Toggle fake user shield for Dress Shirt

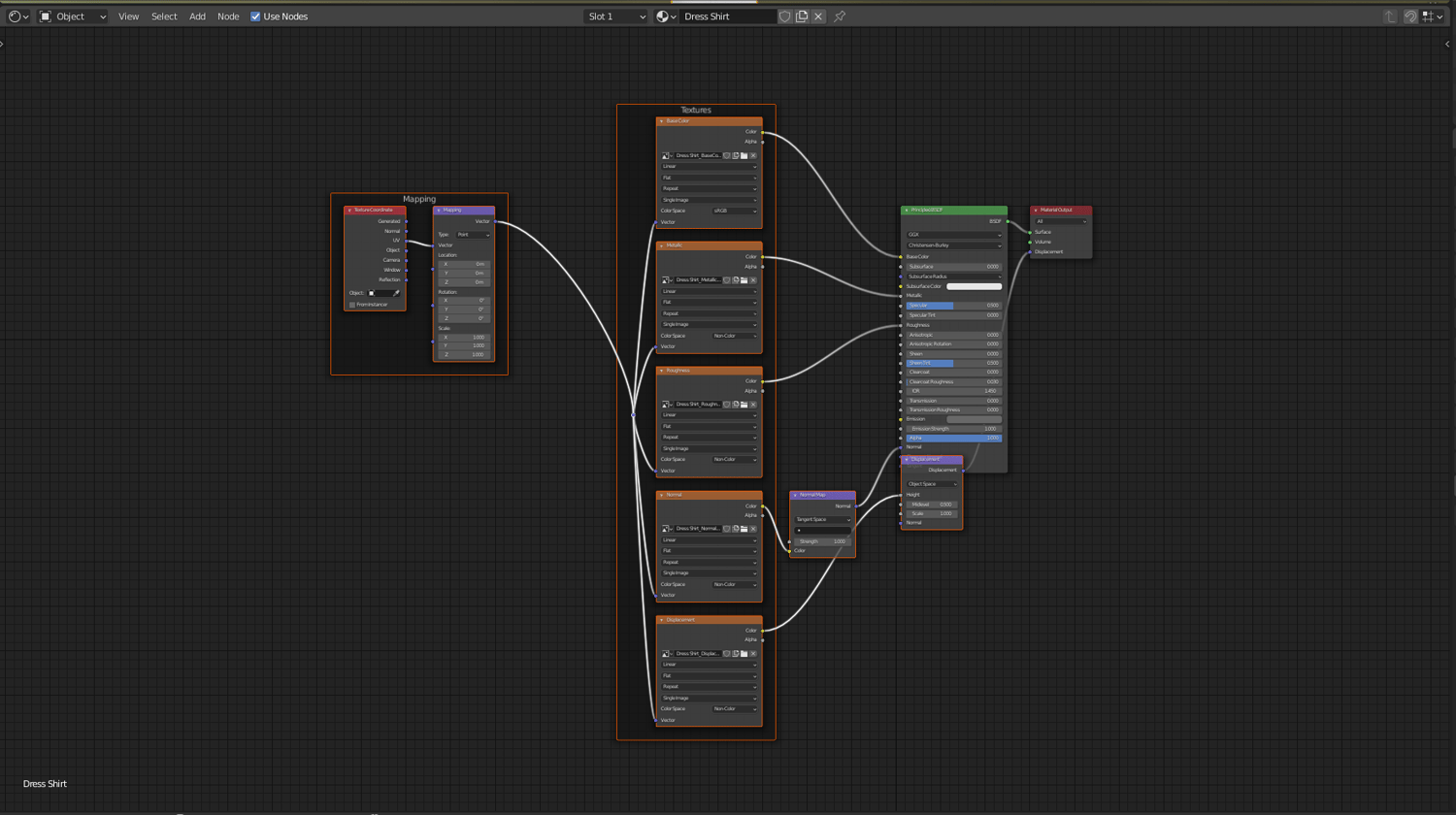pyautogui.click(x=785, y=16)
